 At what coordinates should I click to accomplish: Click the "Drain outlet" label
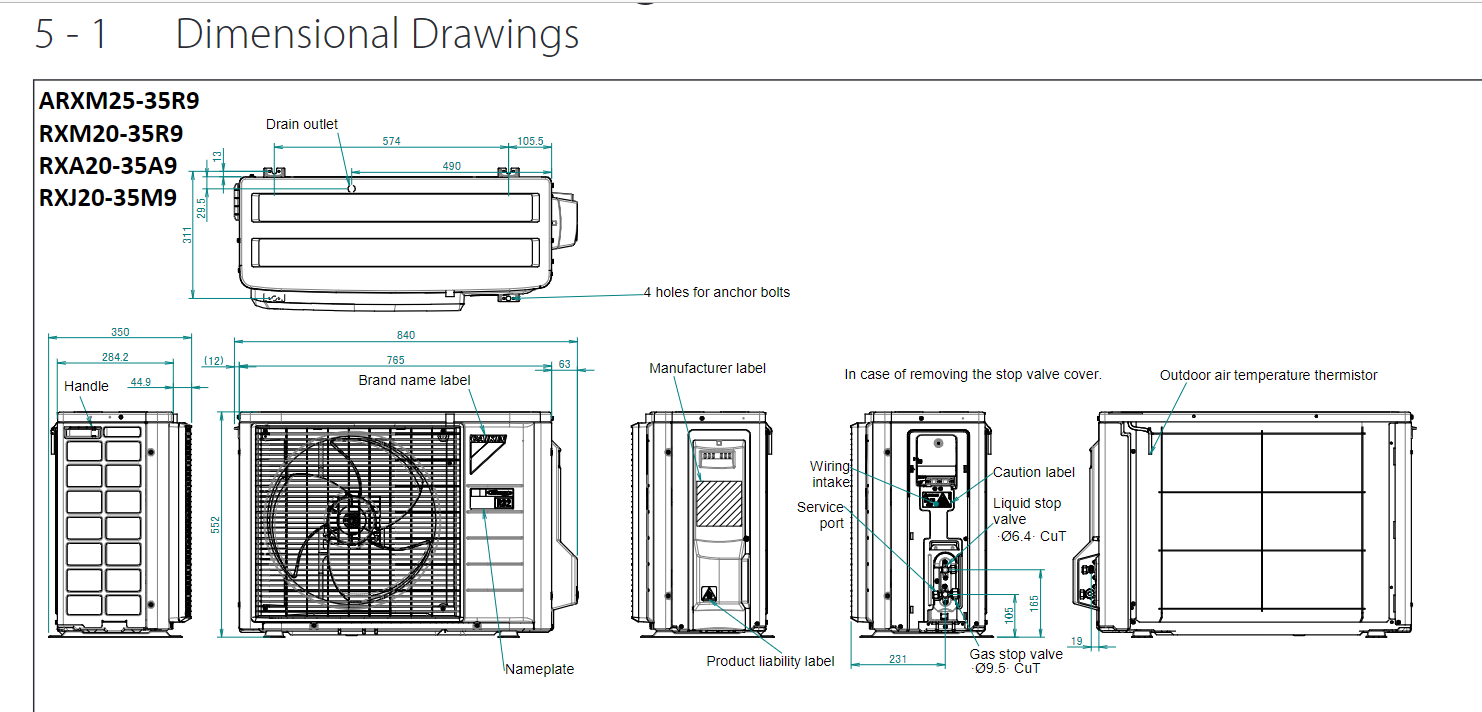pyautogui.click(x=302, y=124)
